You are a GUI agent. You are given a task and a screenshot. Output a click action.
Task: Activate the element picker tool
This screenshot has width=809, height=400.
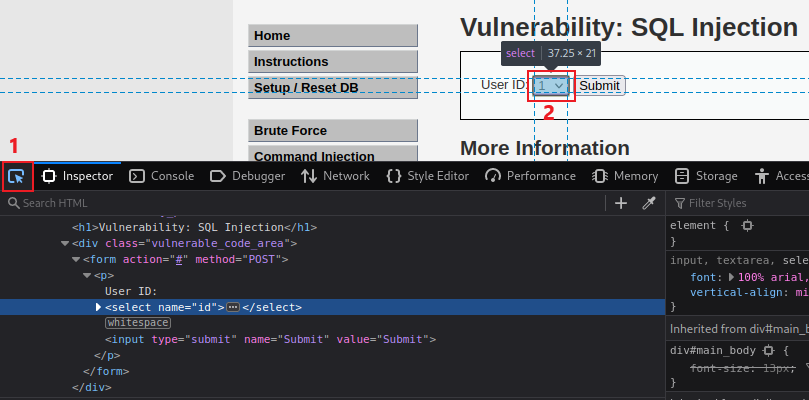pyautogui.click(x=17, y=177)
